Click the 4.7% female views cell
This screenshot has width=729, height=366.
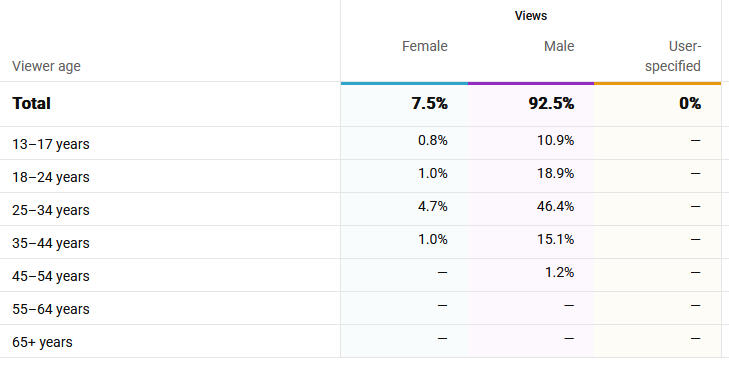(432, 206)
